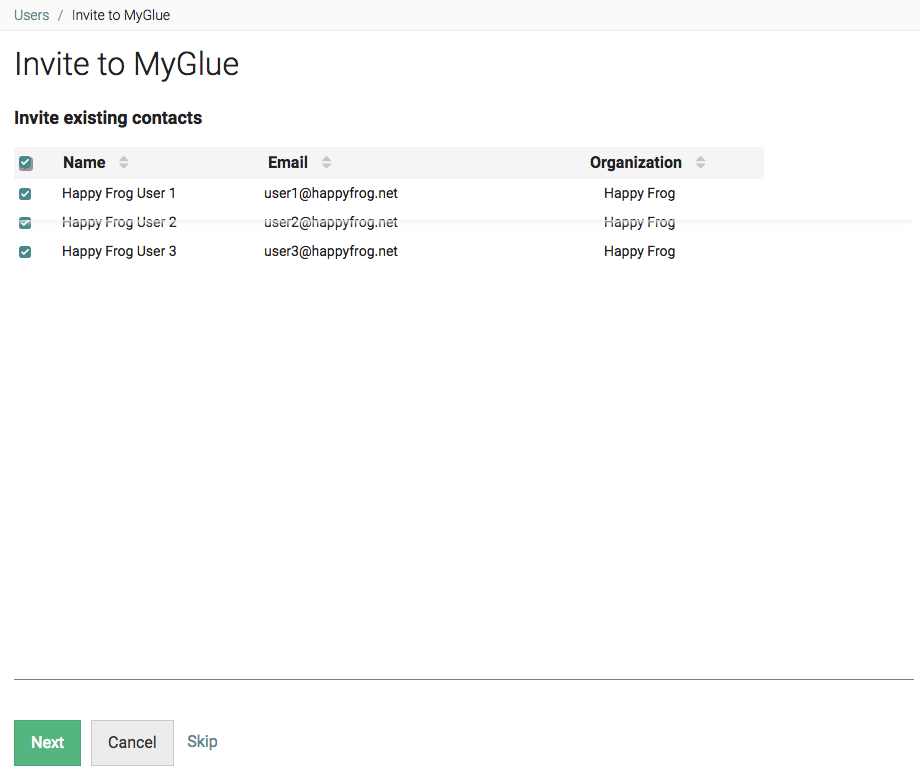Select the name Happy Frog User 3
Viewport: 920px width, 780px height.
pos(119,251)
